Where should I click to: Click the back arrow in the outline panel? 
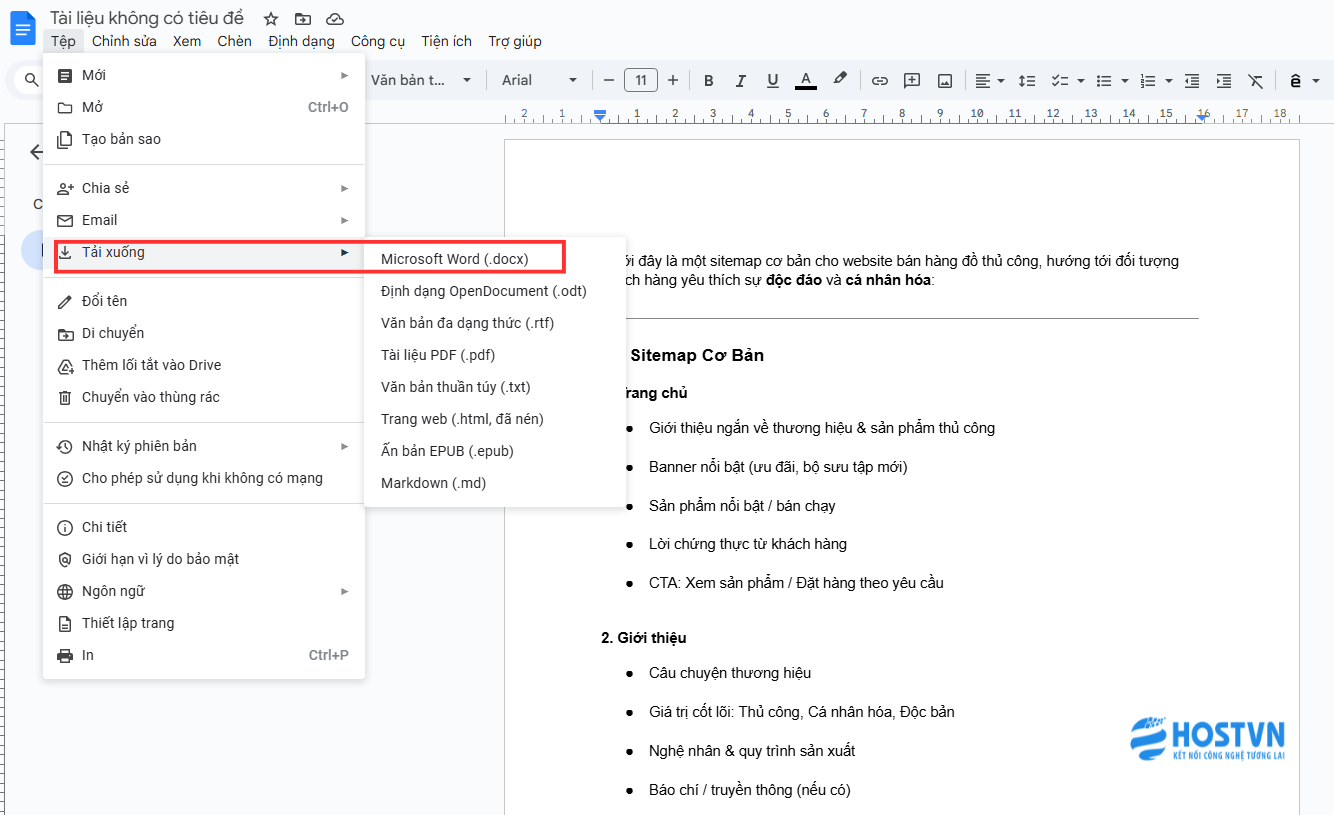click(37, 152)
